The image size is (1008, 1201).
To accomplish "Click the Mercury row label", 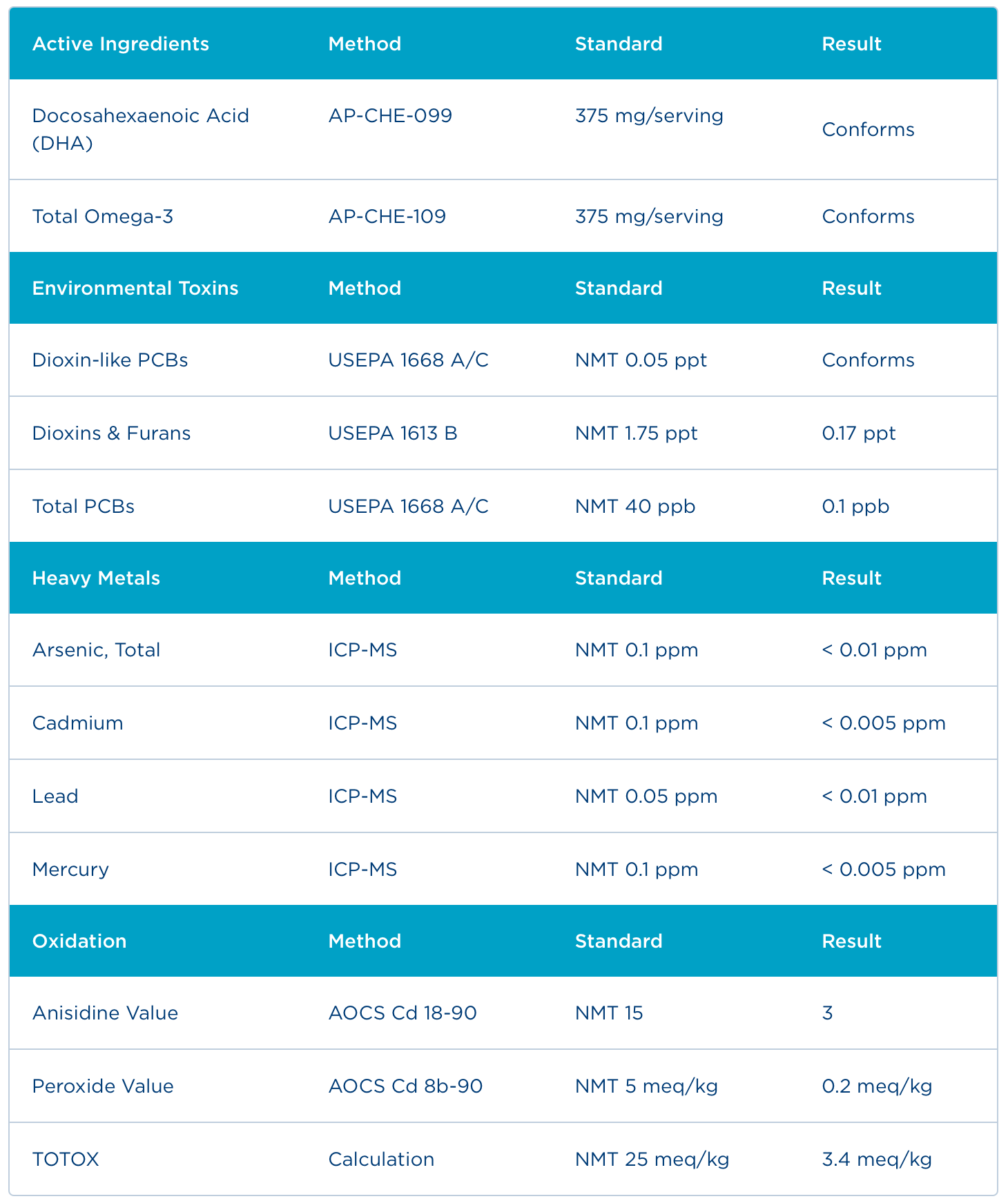I will click(x=70, y=870).
